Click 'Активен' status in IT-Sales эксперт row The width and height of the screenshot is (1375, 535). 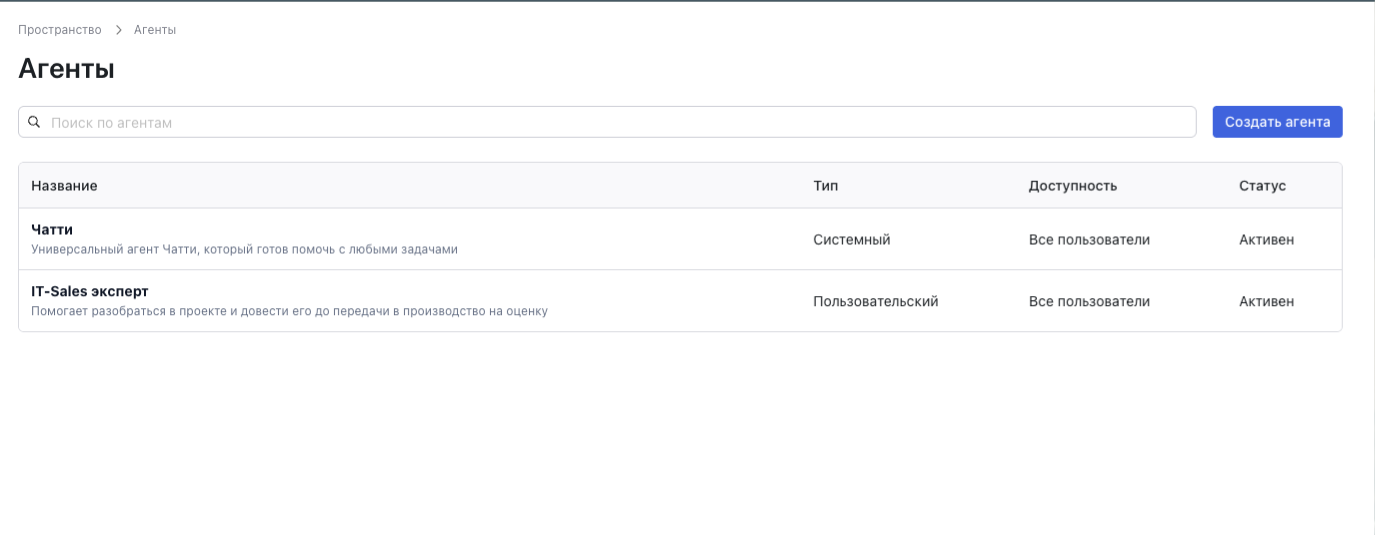pos(1266,301)
